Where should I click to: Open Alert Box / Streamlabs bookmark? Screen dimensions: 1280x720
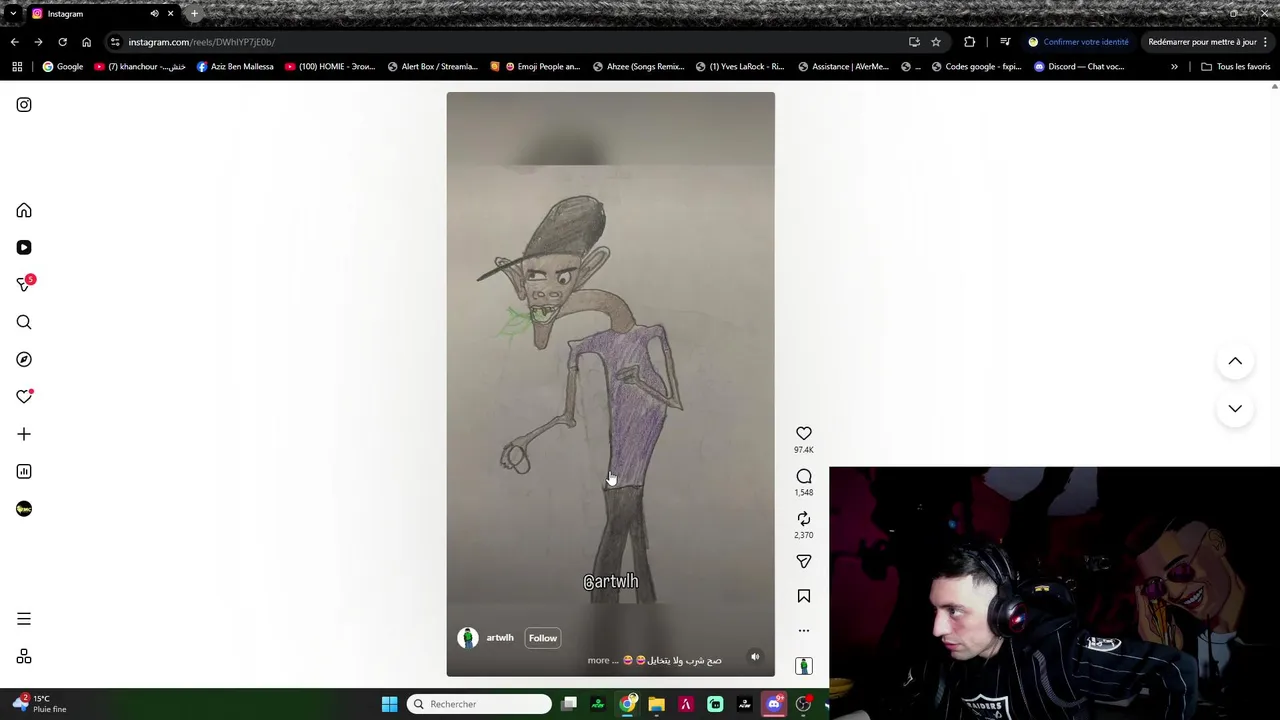tap(432, 67)
